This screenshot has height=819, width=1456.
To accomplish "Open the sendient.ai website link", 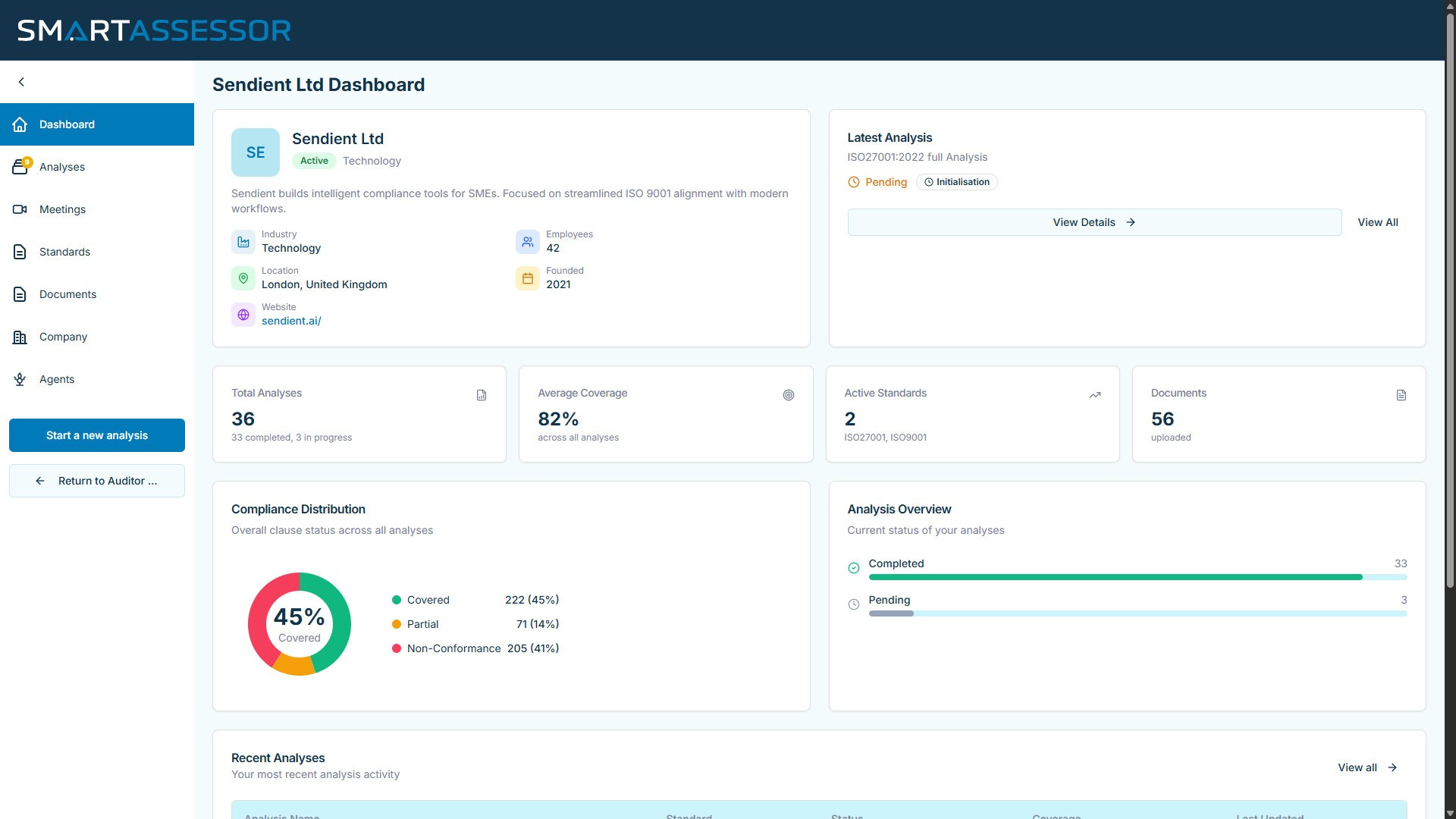I will tap(291, 321).
